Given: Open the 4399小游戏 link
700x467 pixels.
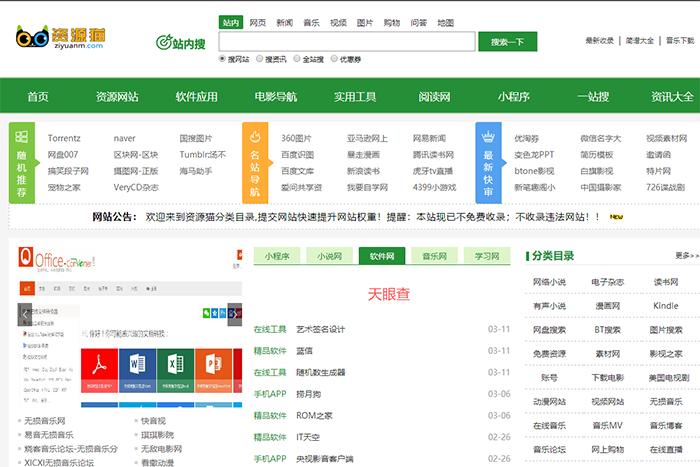Looking at the screenshot, I should point(434,188).
